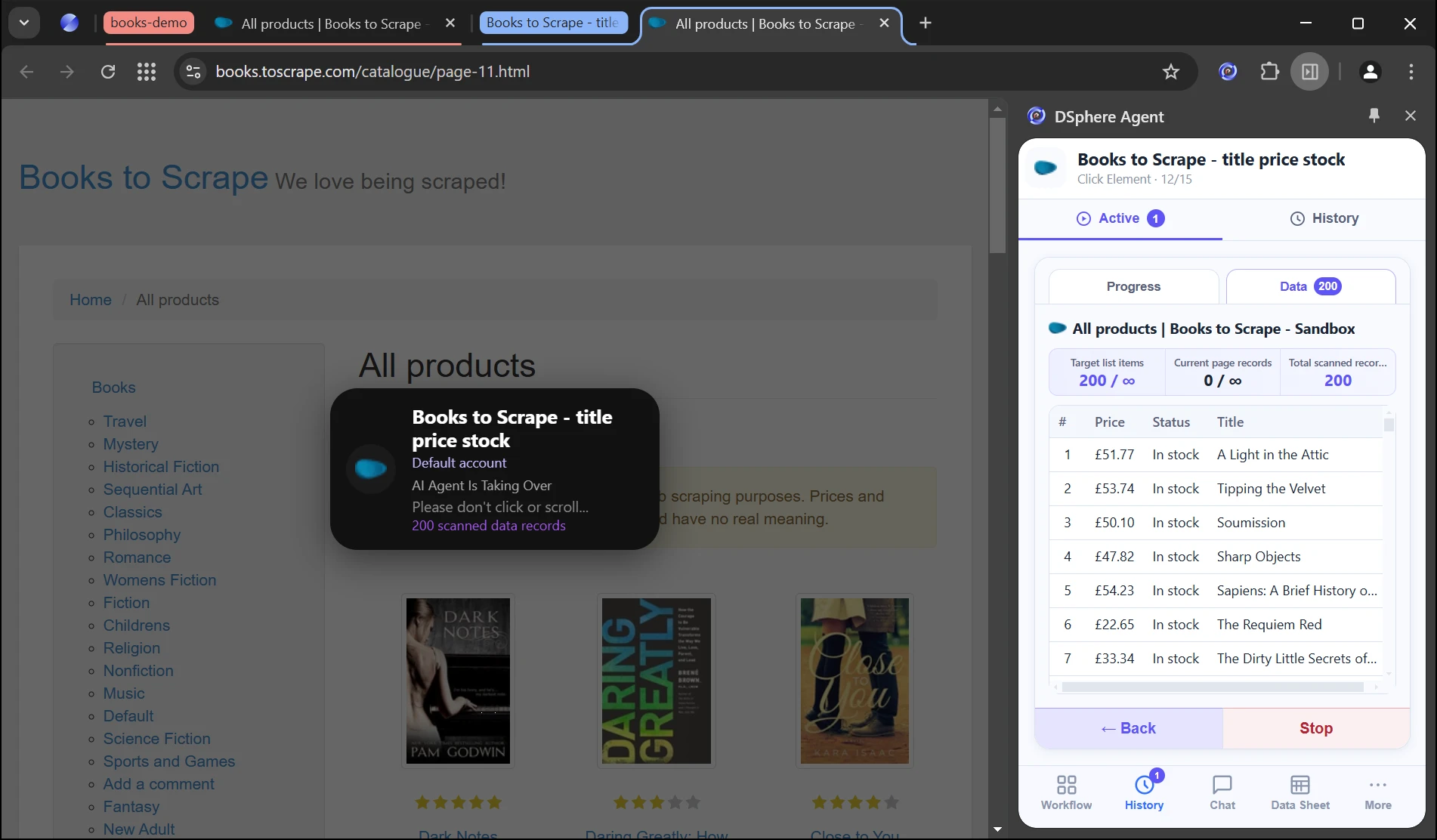Click the books-demo tab group label
1437x840 pixels.
(149, 23)
